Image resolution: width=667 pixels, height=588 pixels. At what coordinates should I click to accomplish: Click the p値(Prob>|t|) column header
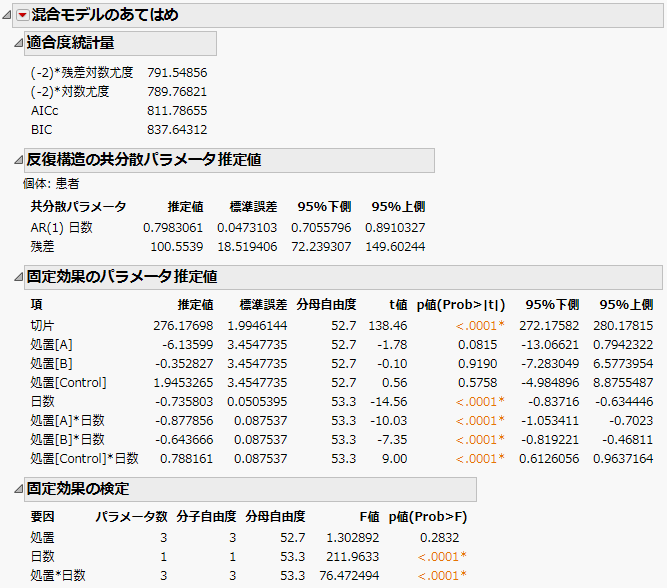(461, 305)
